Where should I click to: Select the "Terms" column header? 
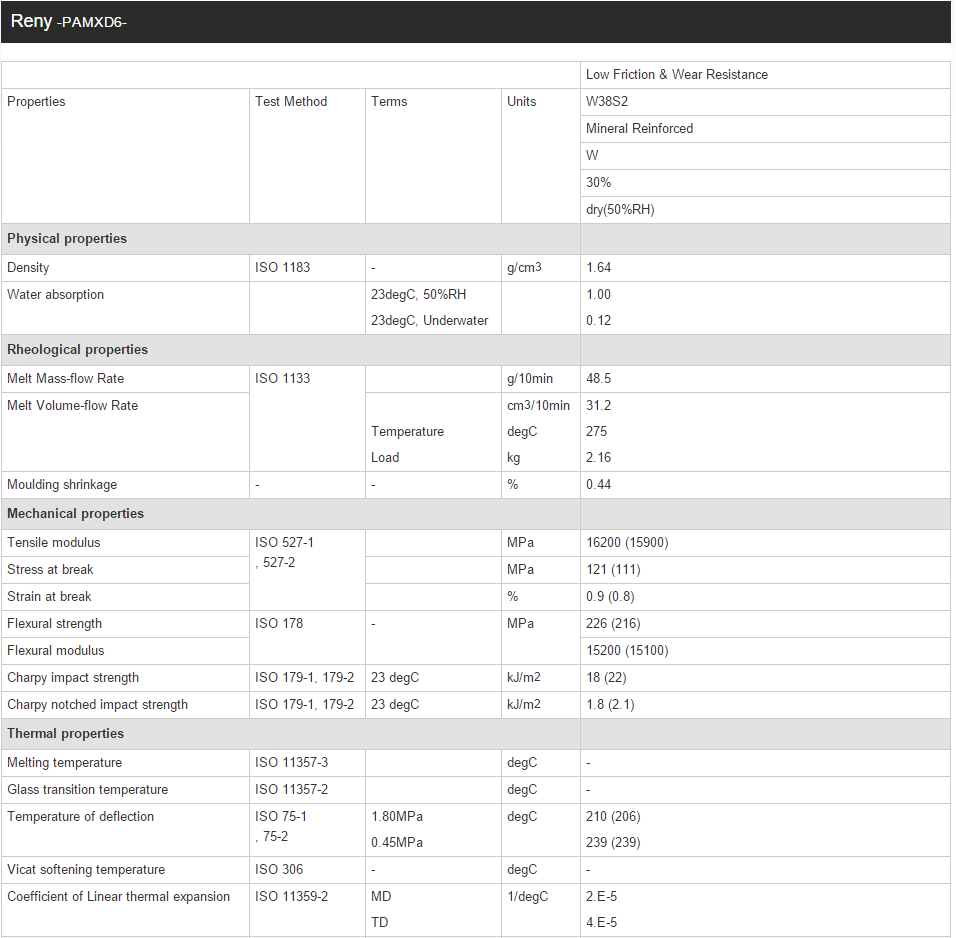(x=389, y=101)
